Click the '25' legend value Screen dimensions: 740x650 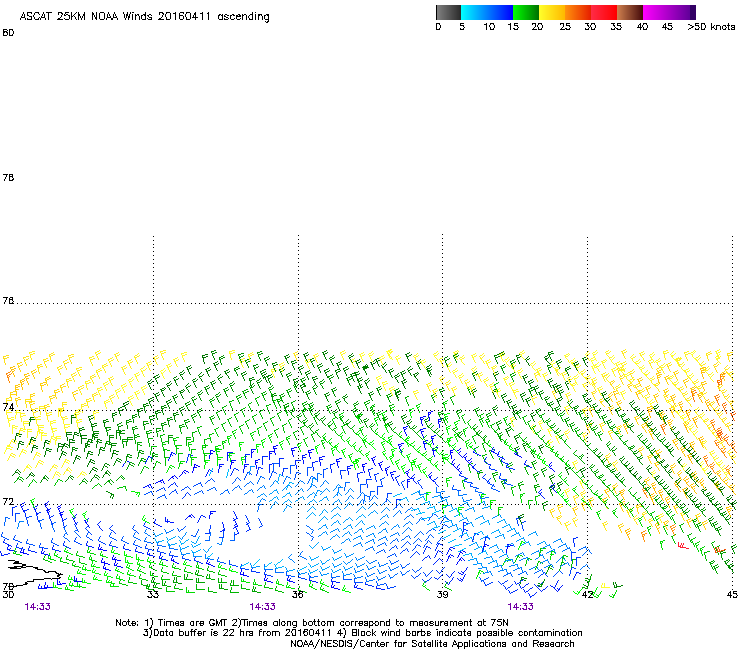pos(565,27)
